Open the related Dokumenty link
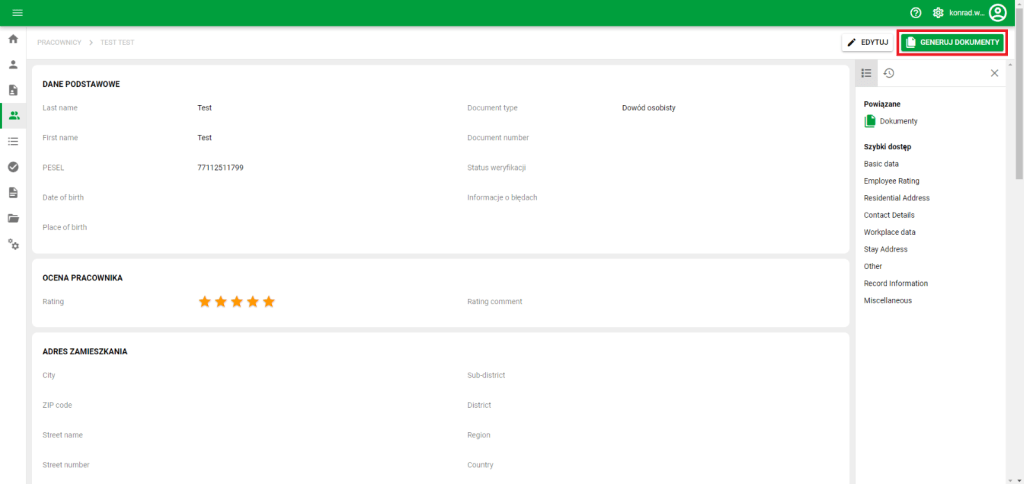This screenshot has width=1024, height=484. [897, 121]
